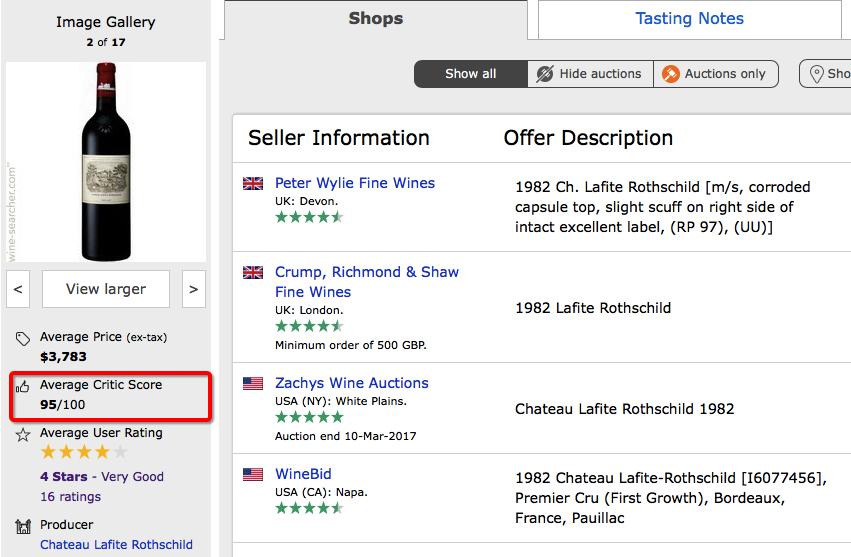The height and width of the screenshot is (557, 851).
Task: Click the price tag icon beside Average Price
Action: [x=23, y=338]
